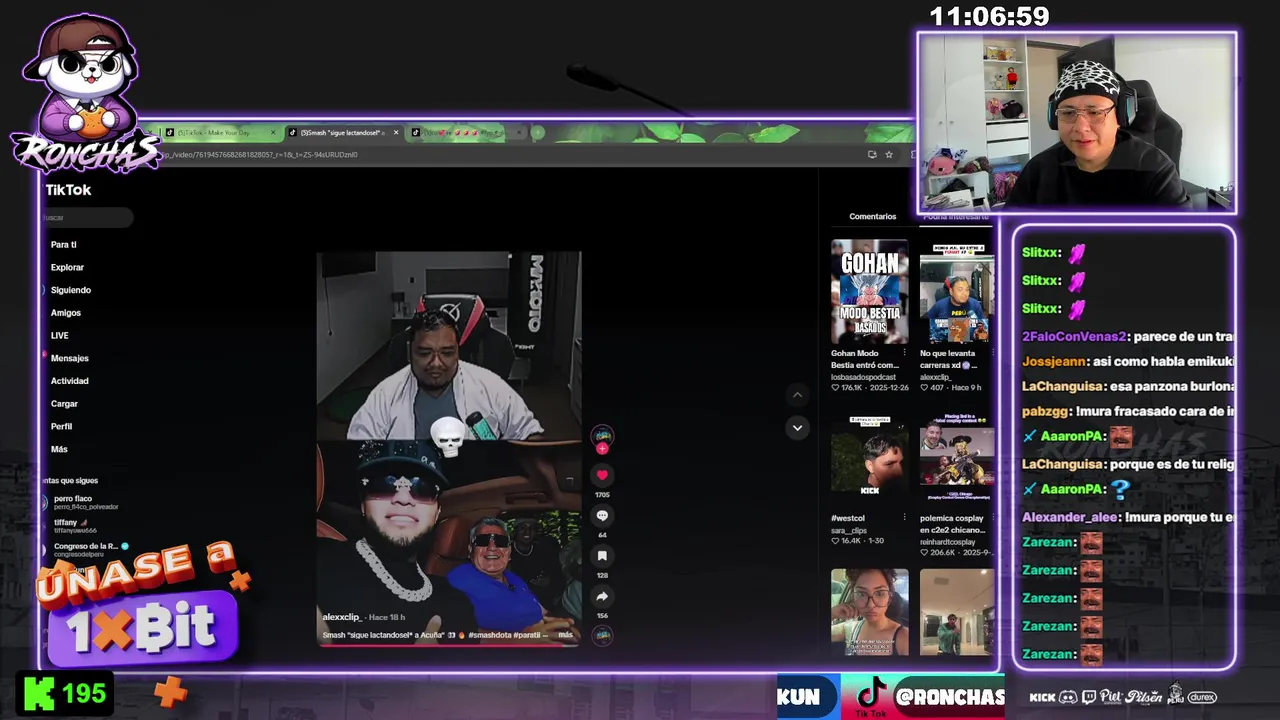Open the creator avatar above the like button
1280x720 pixels.
[602, 435]
